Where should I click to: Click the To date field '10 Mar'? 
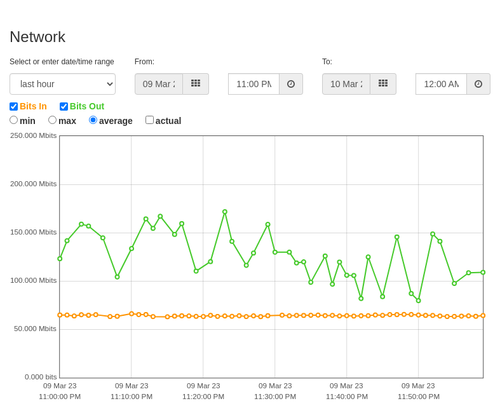click(x=346, y=84)
